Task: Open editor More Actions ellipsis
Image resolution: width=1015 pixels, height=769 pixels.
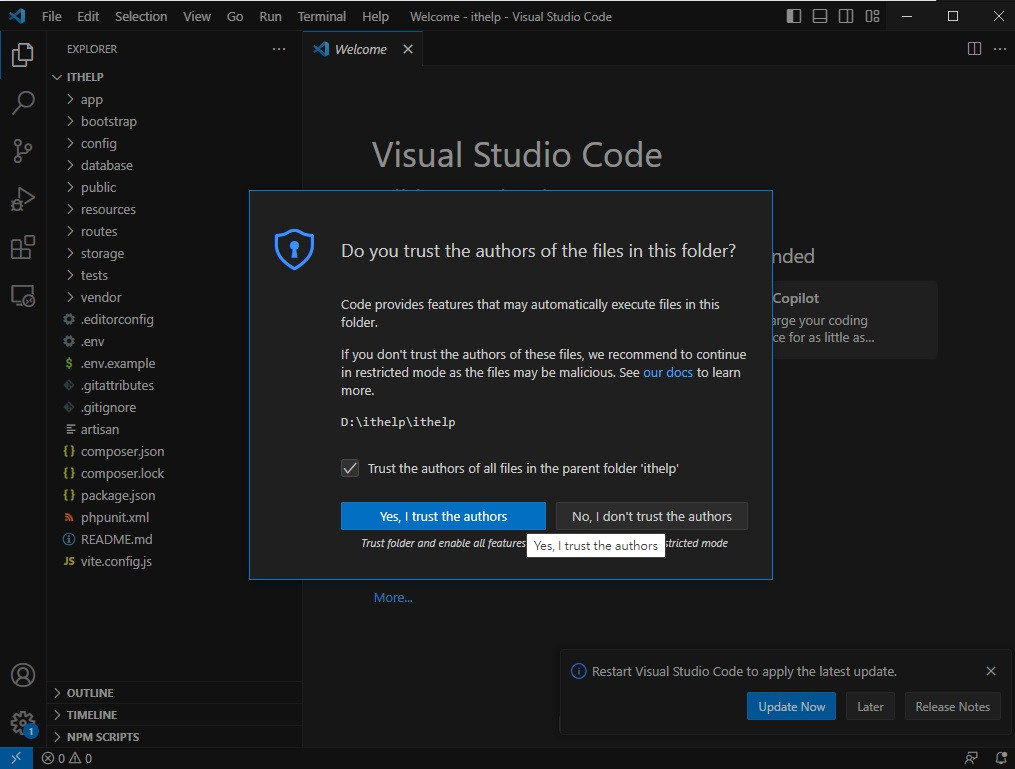Action: [x=999, y=49]
